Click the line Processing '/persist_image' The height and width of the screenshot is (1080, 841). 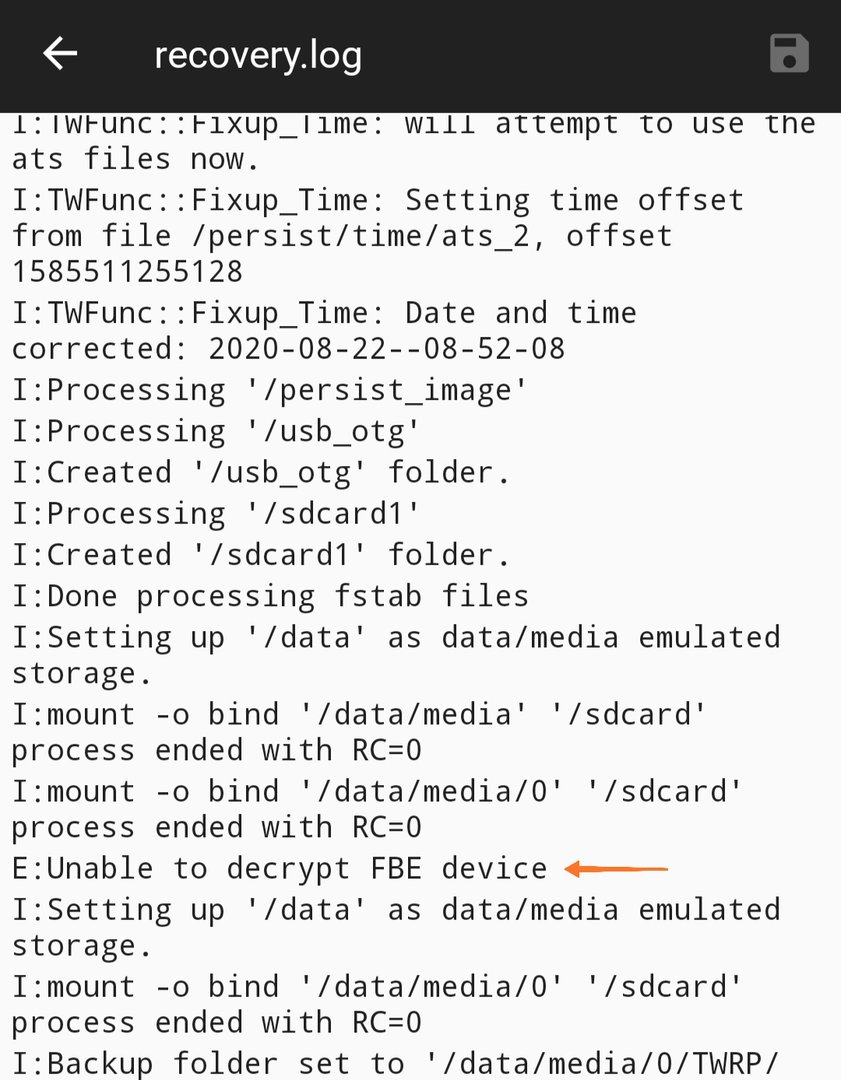click(x=269, y=391)
